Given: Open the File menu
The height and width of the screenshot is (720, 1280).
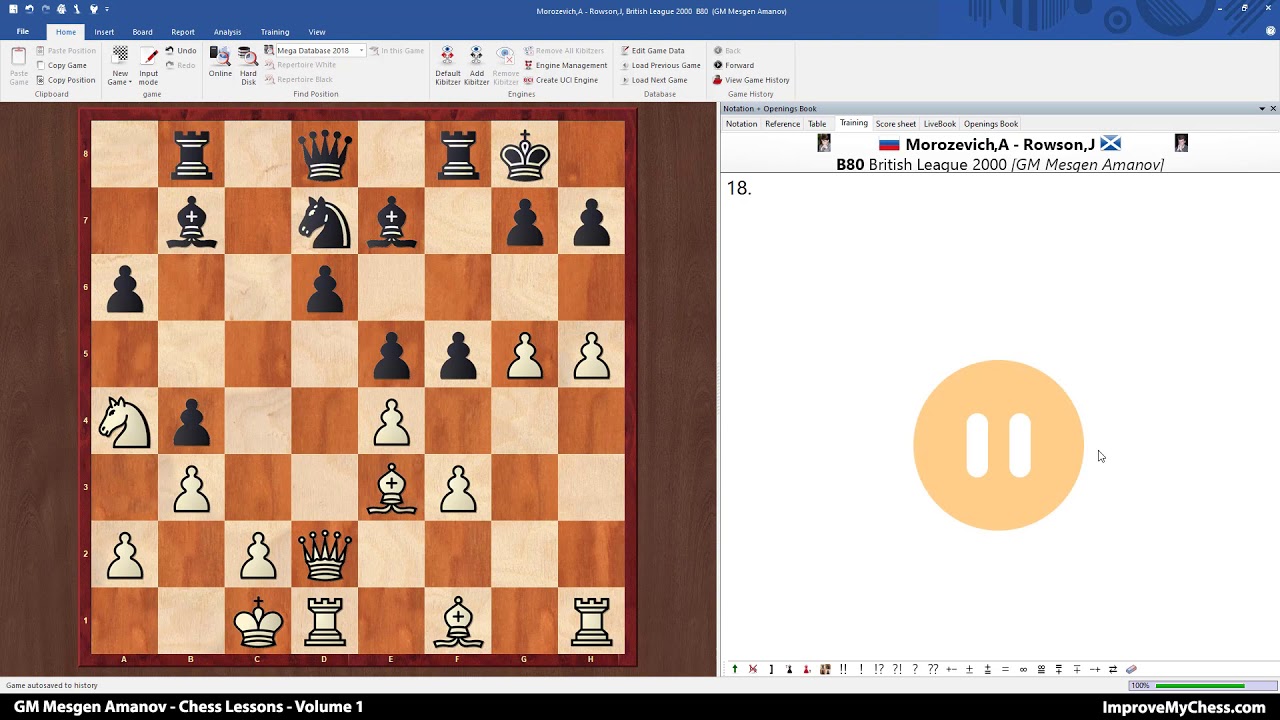Looking at the screenshot, I should pyautogui.click(x=22, y=32).
